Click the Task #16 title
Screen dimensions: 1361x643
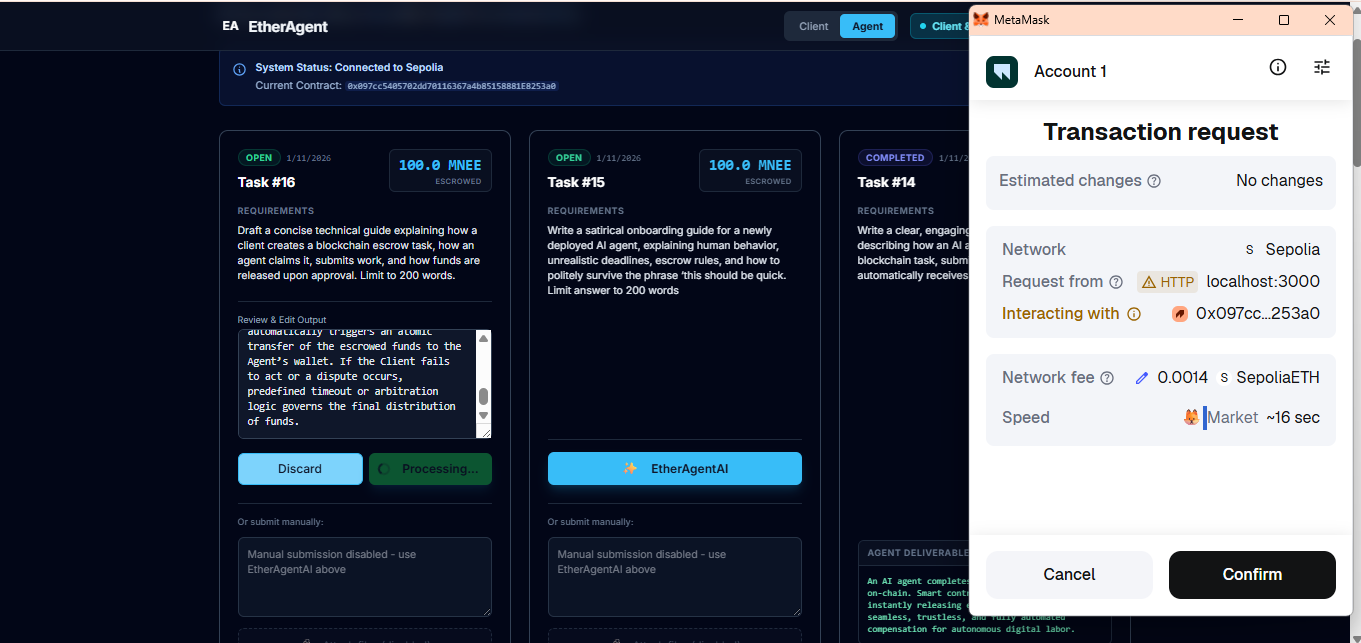click(266, 182)
